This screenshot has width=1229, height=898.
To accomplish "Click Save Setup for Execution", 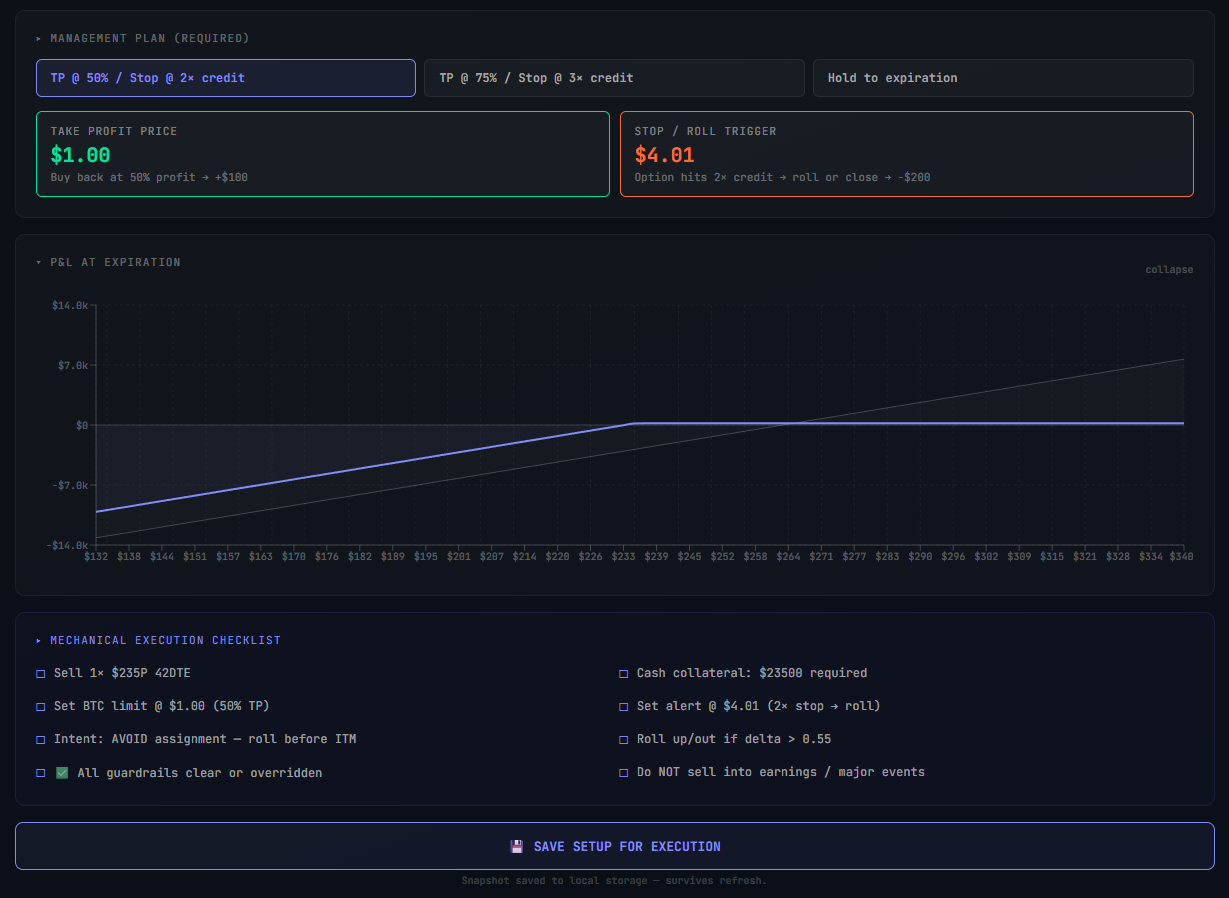I will click(614, 845).
